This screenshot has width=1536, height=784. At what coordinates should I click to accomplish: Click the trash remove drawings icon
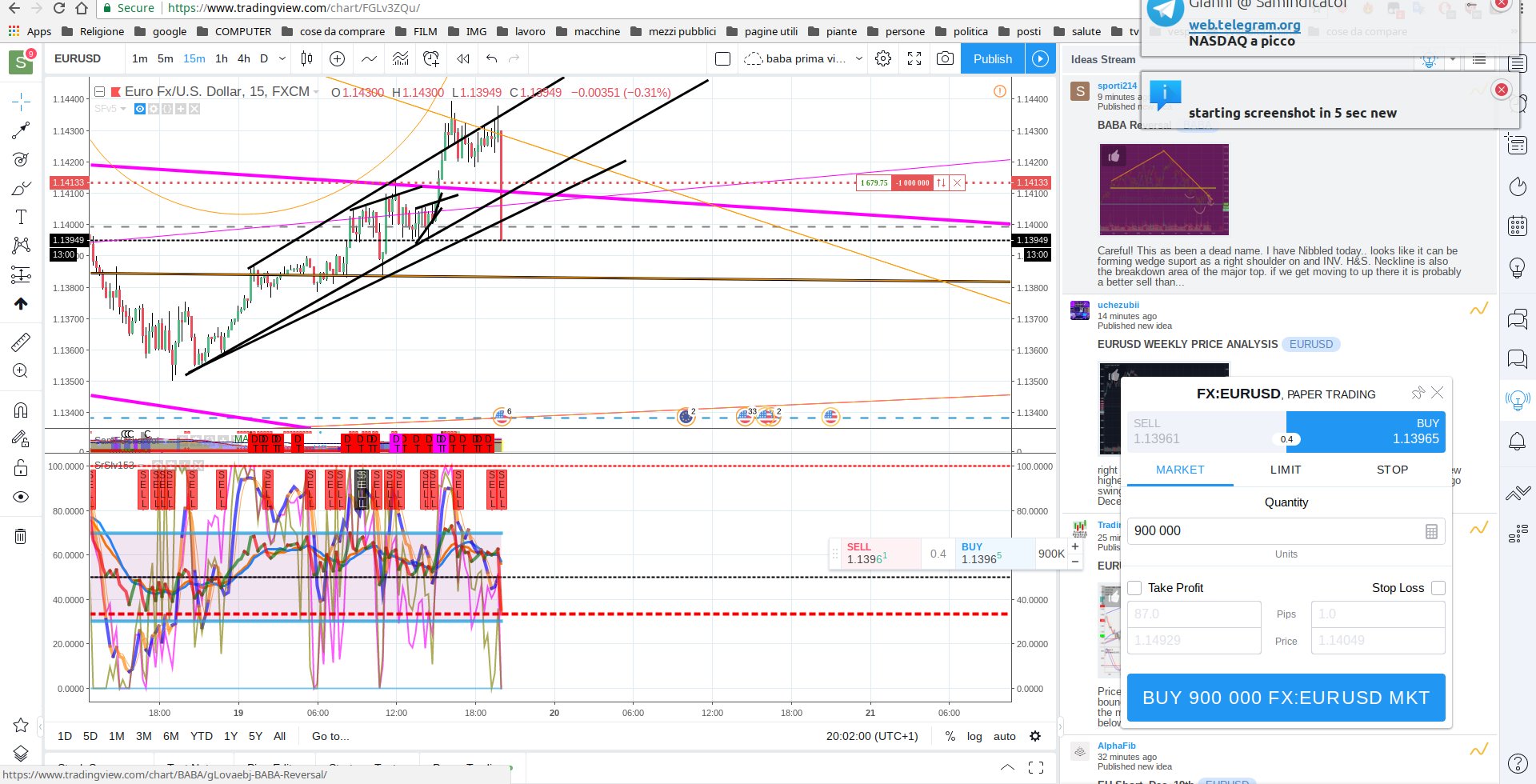(x=21, y=536)
